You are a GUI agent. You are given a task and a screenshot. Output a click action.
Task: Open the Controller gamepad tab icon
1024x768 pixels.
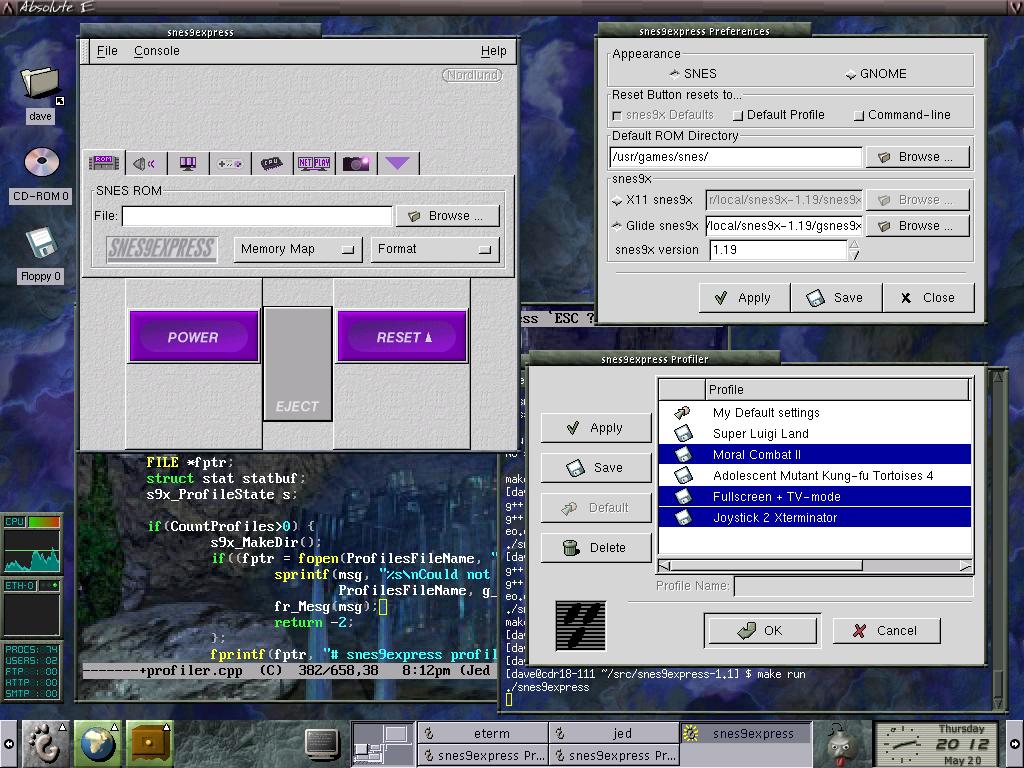pyautogui.click(x=230, y=163)
